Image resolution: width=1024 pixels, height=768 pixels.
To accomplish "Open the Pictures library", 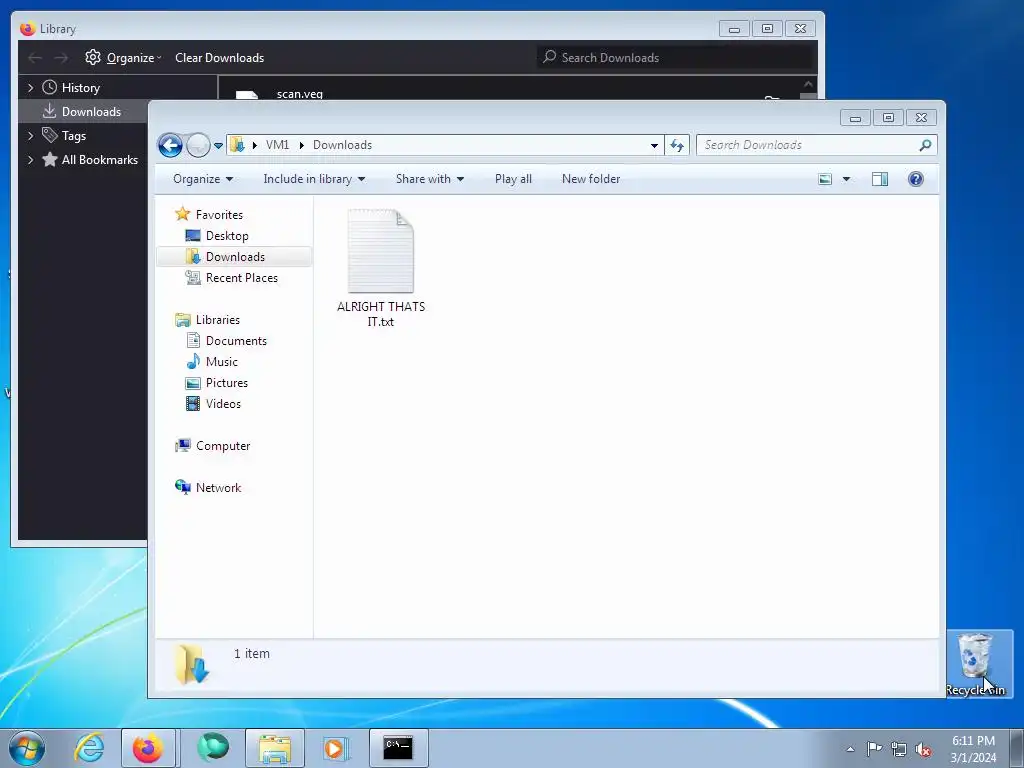I will point(227,383).
